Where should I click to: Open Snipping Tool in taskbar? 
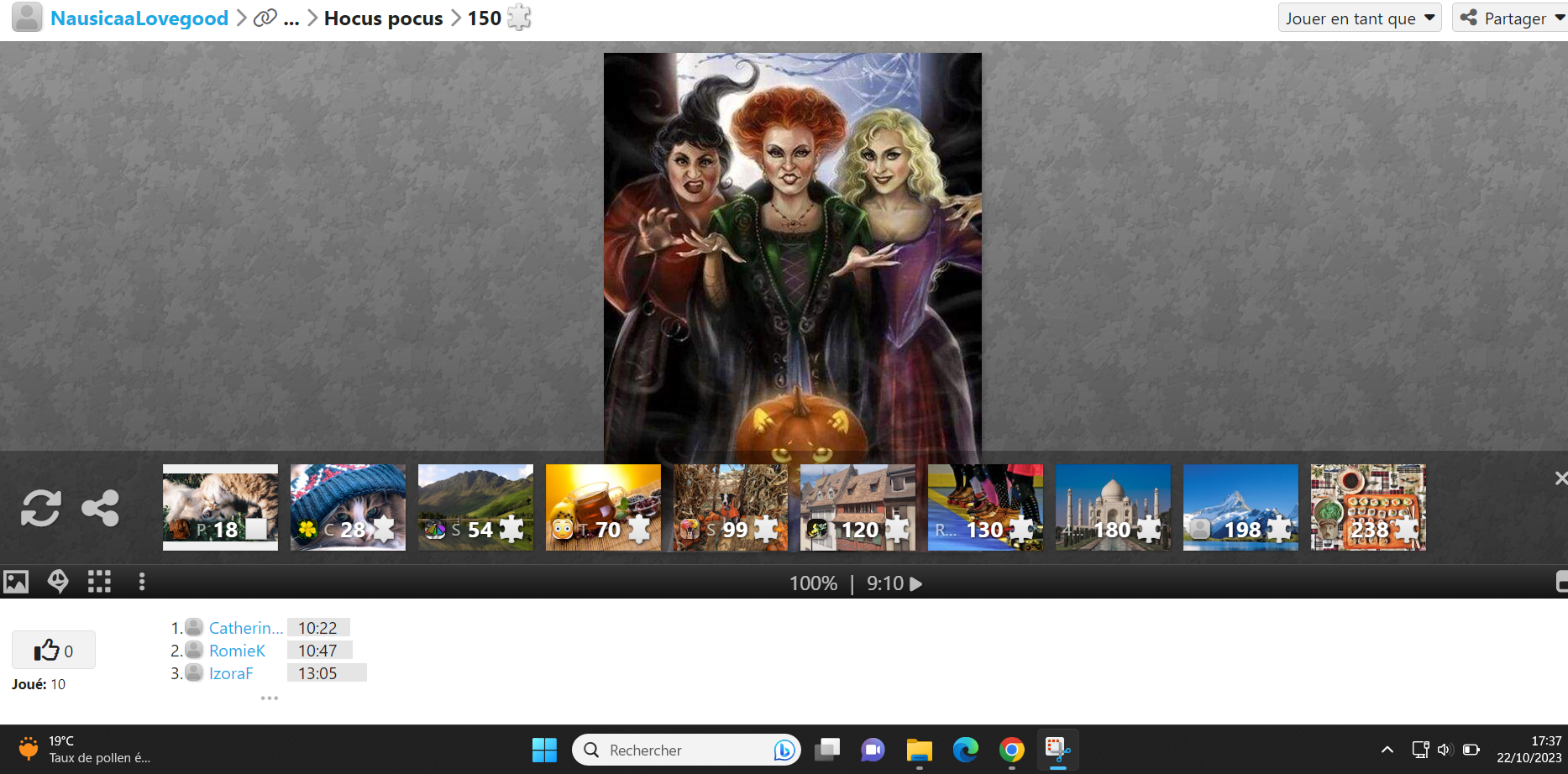[x=1057, y=750]
